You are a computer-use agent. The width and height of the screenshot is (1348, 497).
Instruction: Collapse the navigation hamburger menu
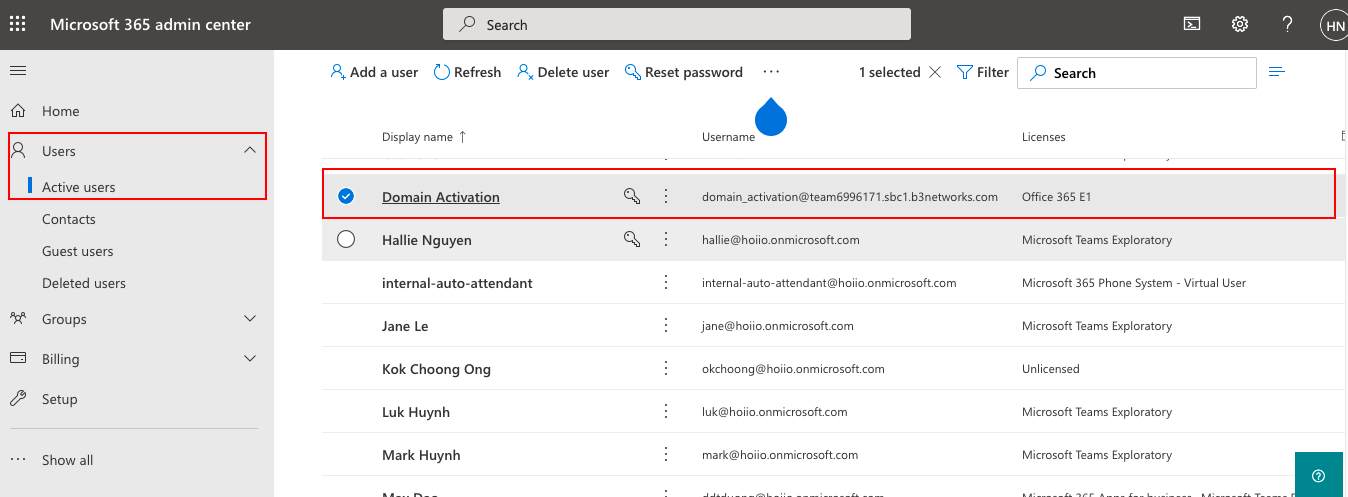18,70
